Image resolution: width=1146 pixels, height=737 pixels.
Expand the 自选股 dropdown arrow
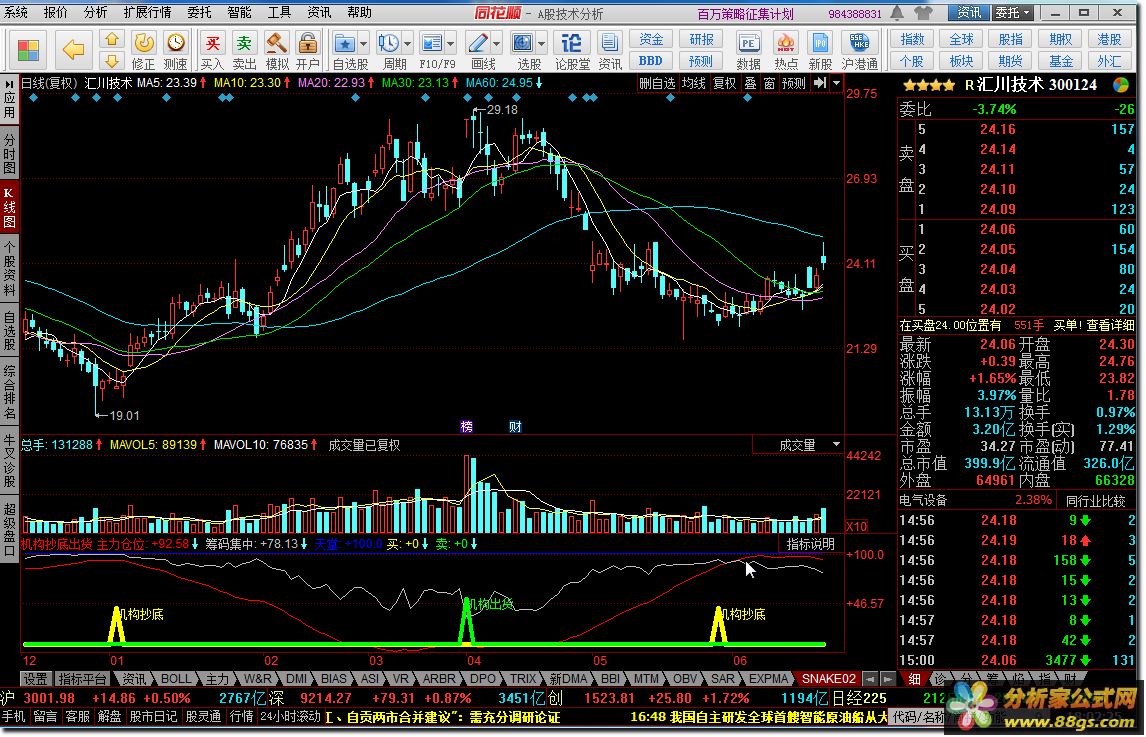pos(363,43)
